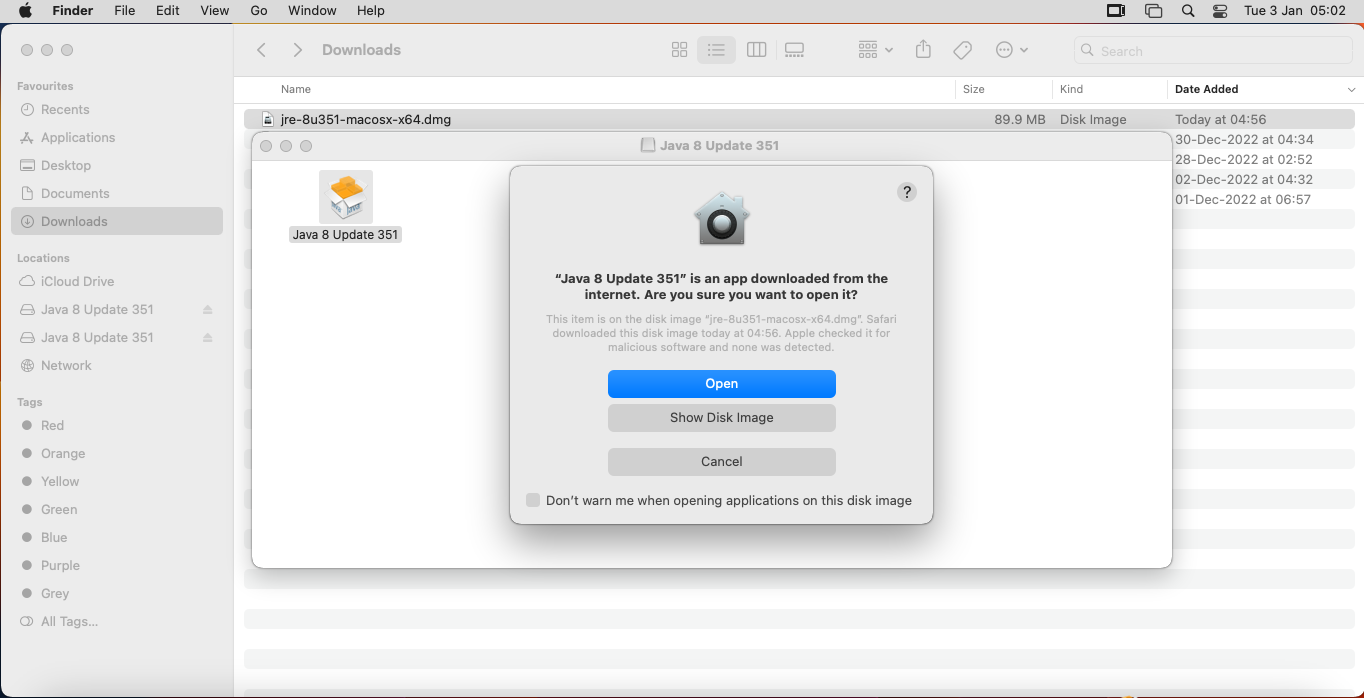Select the 28-Dec-2022 at 02:52 row
The height and width of the screenshot is (698, 1364).
click(1244, 159)
